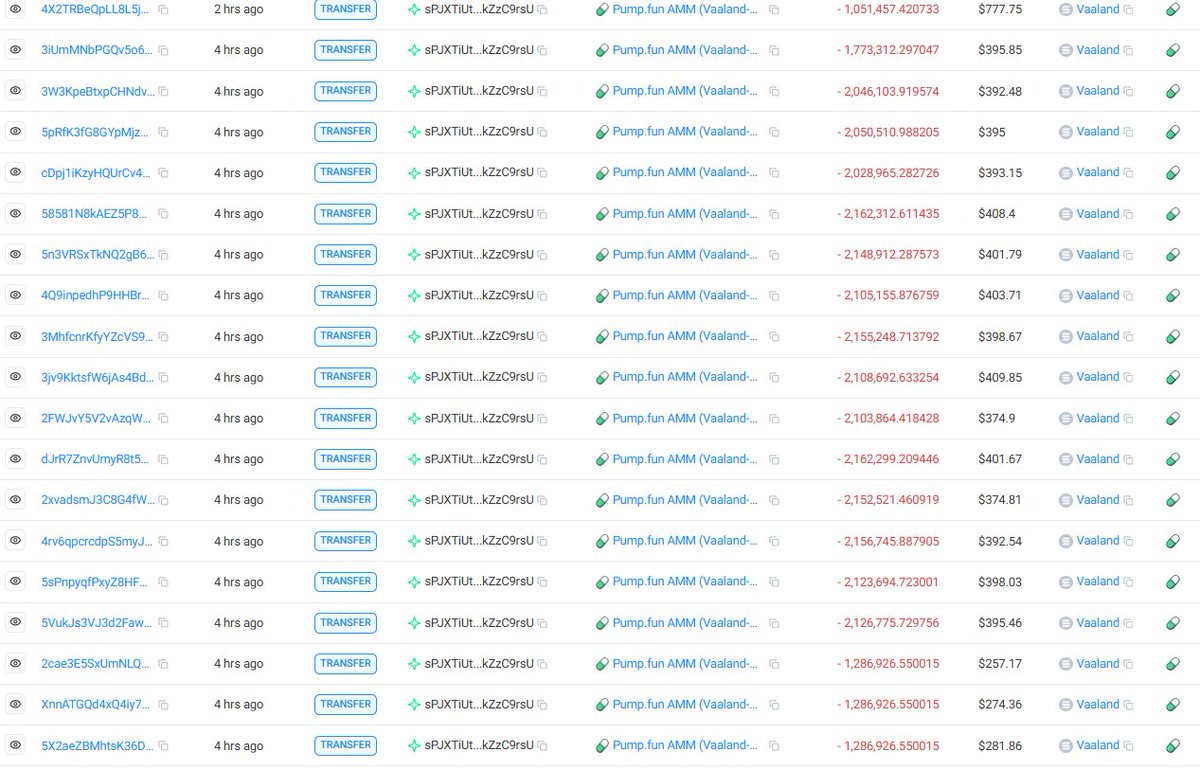Open transaction 3iUmMNbPGQv5o6
This screenshot has height=770, width=1200.
[97, 50]
